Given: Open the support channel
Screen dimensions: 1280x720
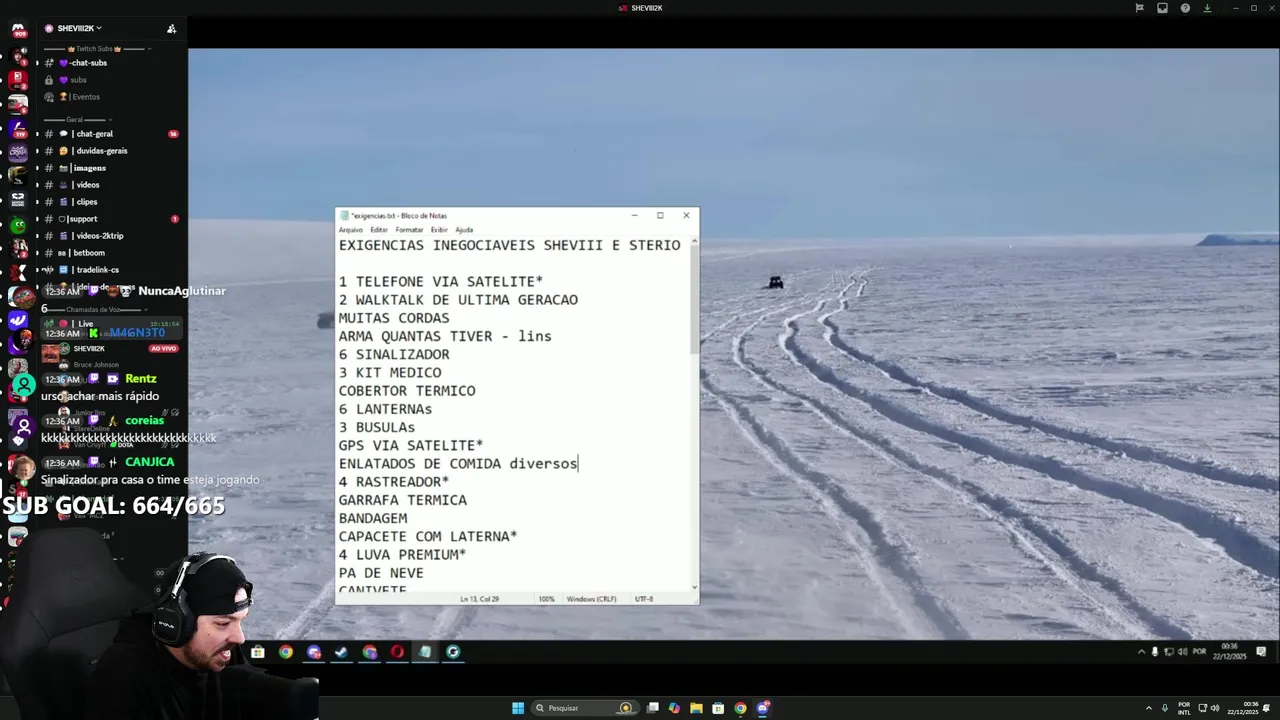Looking at the screenshot, I should pos(112,219).
